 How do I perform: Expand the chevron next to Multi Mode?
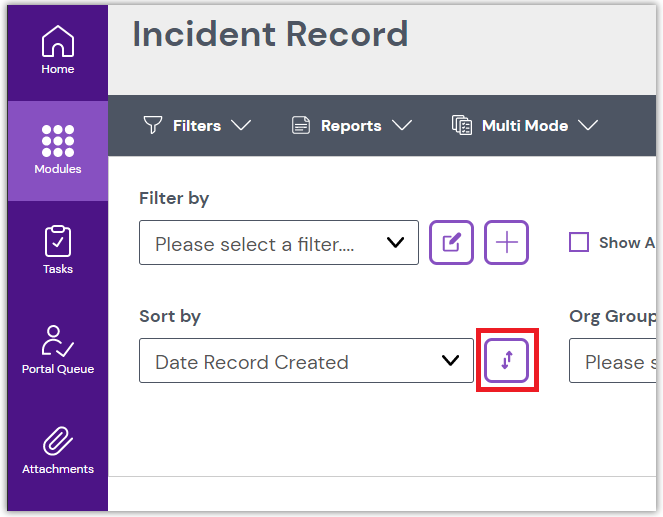pos(588,126)
